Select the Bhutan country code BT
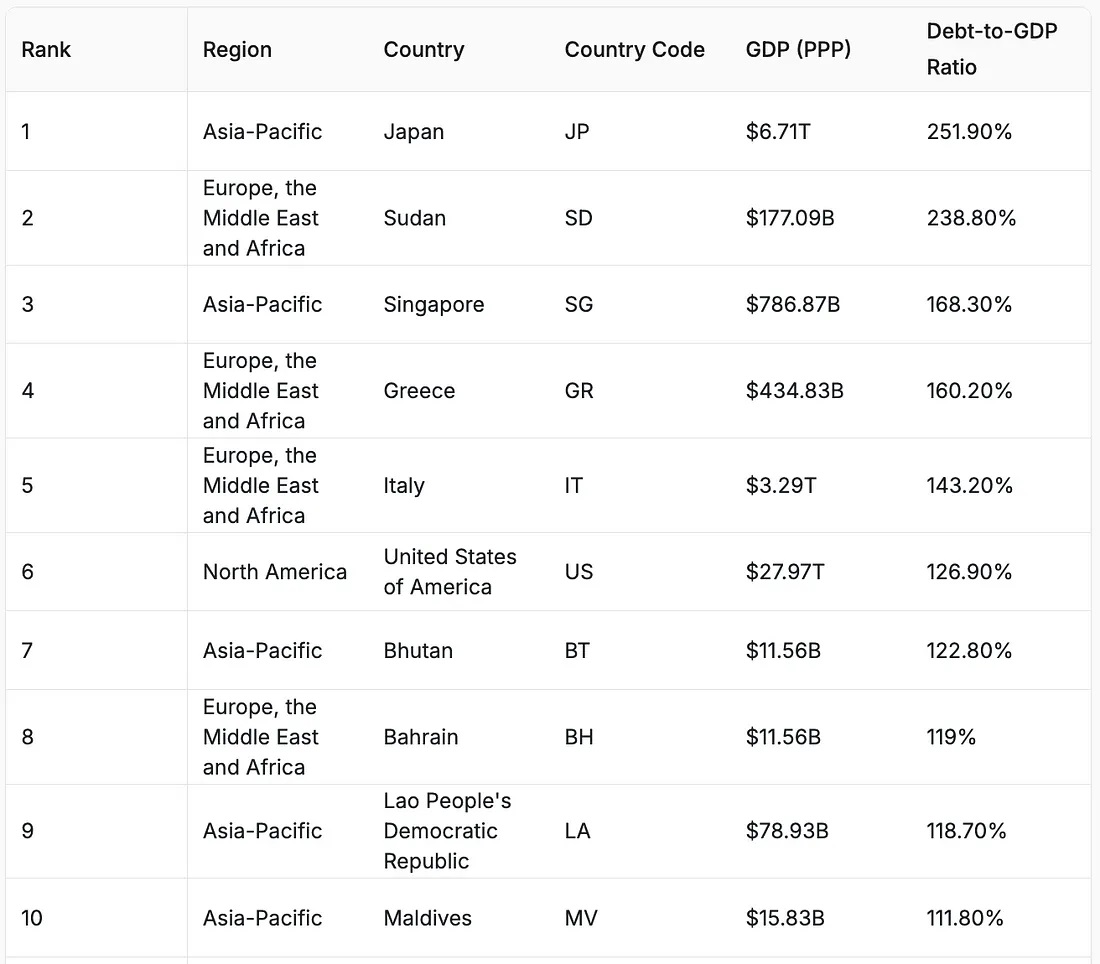This screenshot has height=964, width=1100. point(577,651)
